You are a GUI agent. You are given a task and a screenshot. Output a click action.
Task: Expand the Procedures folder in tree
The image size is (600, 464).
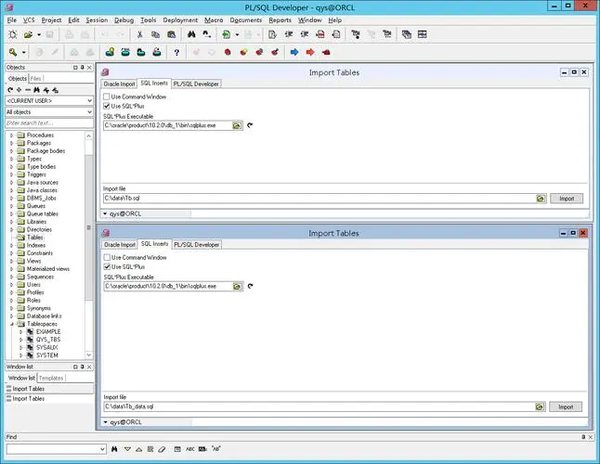click(11, 135)
